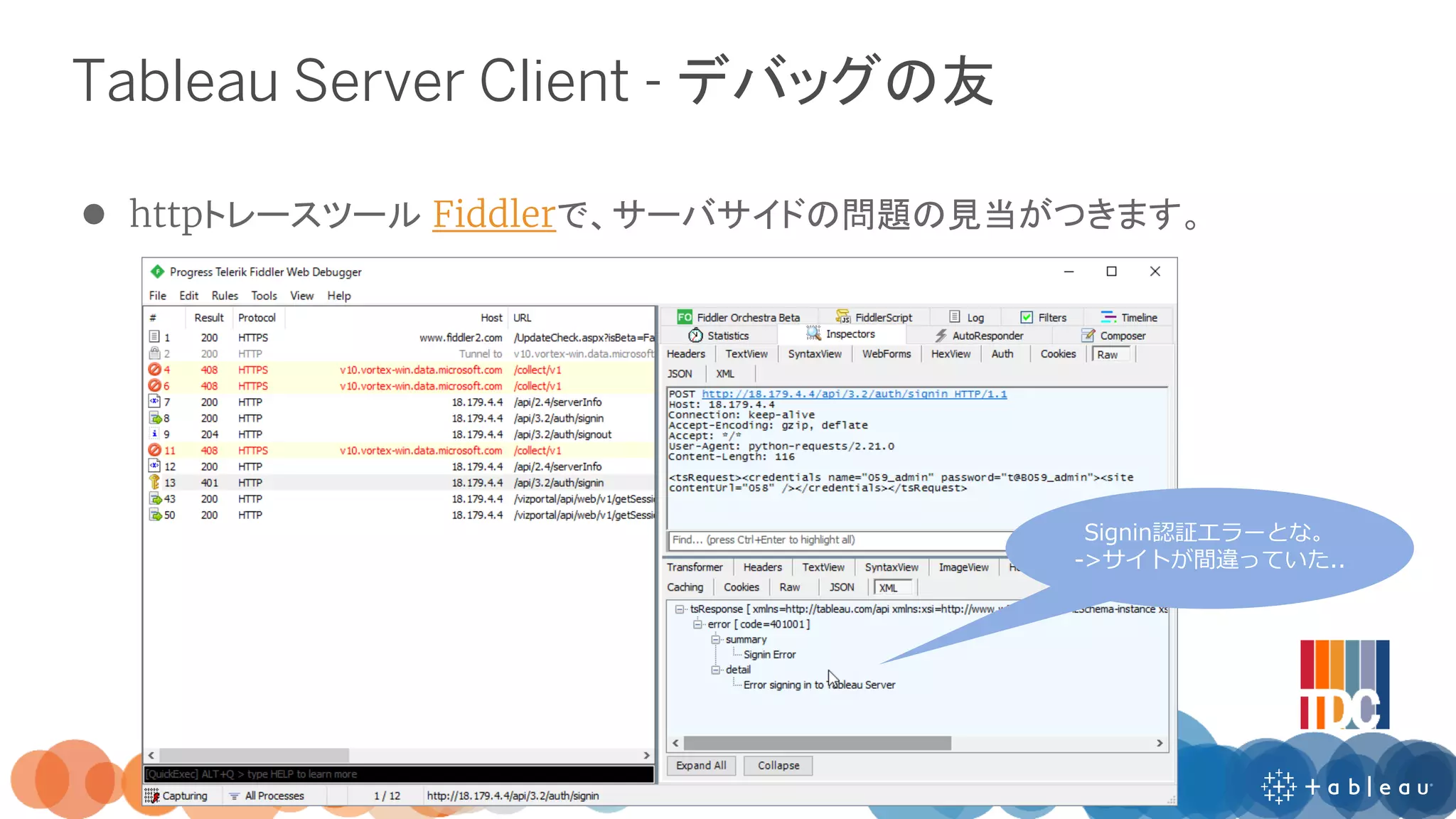Select the Signin Error tree item

coord(769,655)
